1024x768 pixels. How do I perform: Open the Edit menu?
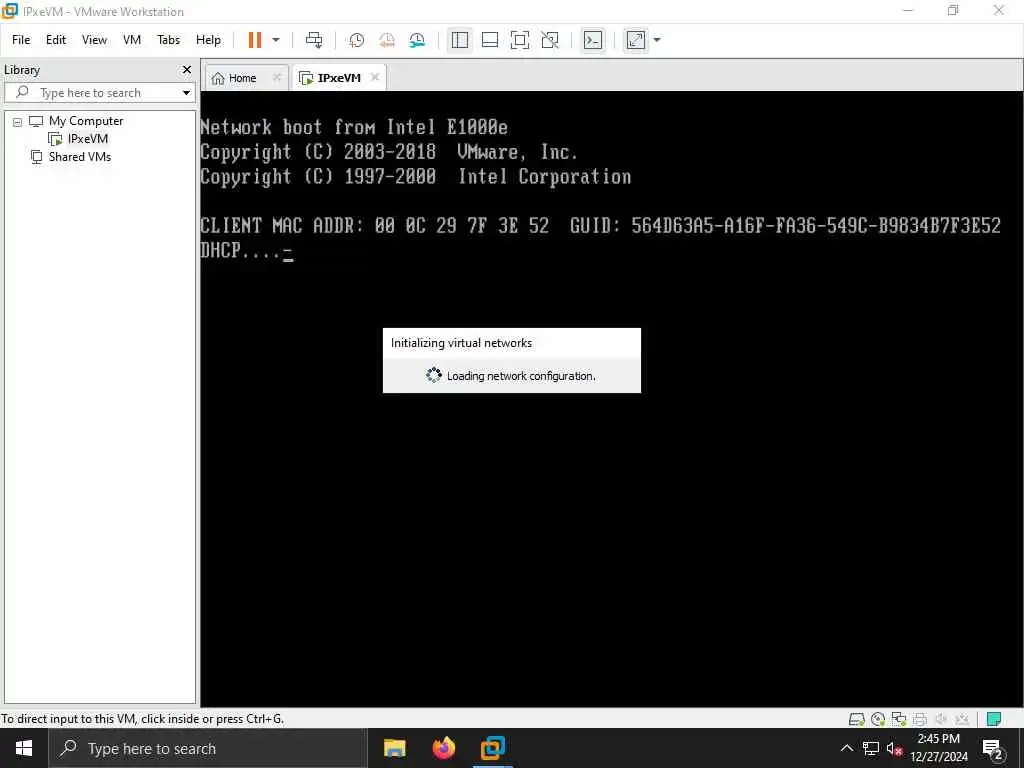(56, 40)
